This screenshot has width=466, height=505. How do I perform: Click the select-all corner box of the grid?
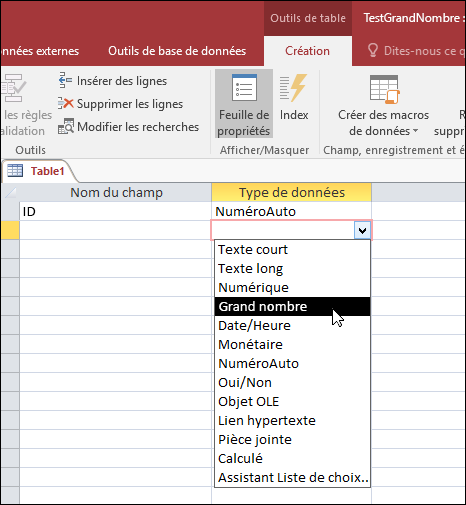click(x=10, y=192)
